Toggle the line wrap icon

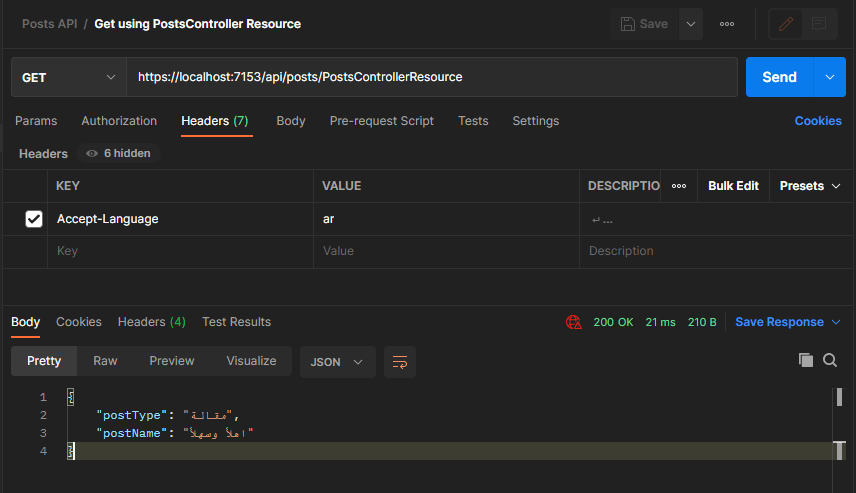click(400, 362)
